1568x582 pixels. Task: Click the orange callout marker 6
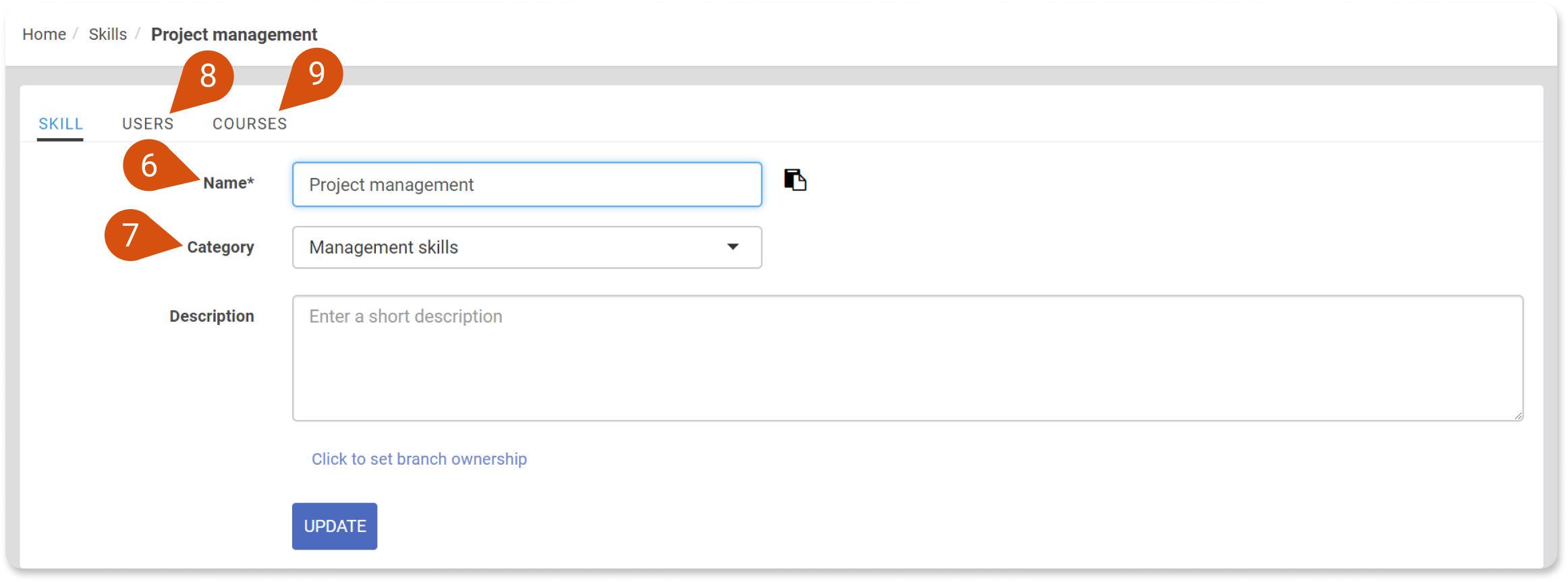tap(148, 165)
